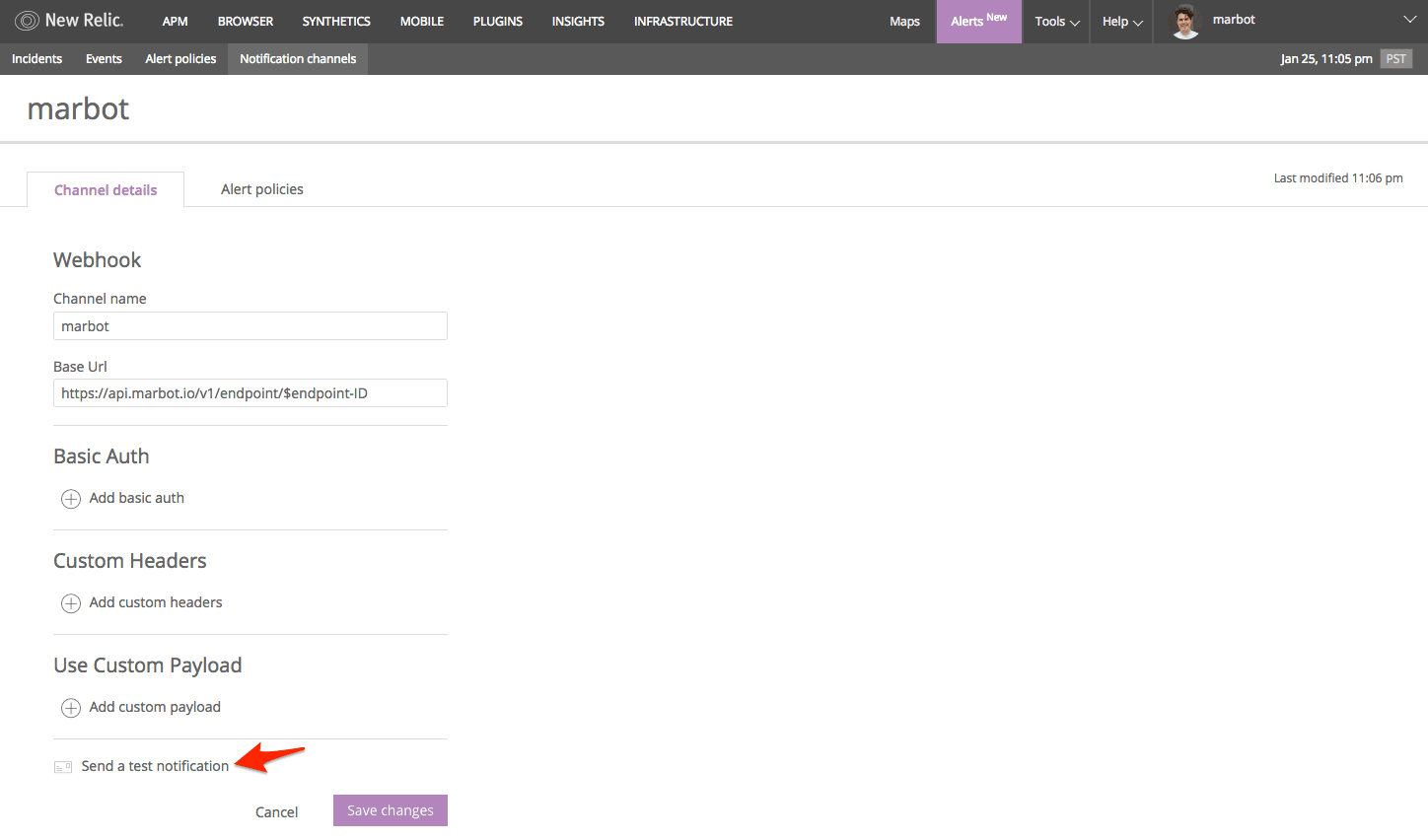Screen dimensions: 1428x840
Task: Click the marbot page title
Action: (78, 108)
